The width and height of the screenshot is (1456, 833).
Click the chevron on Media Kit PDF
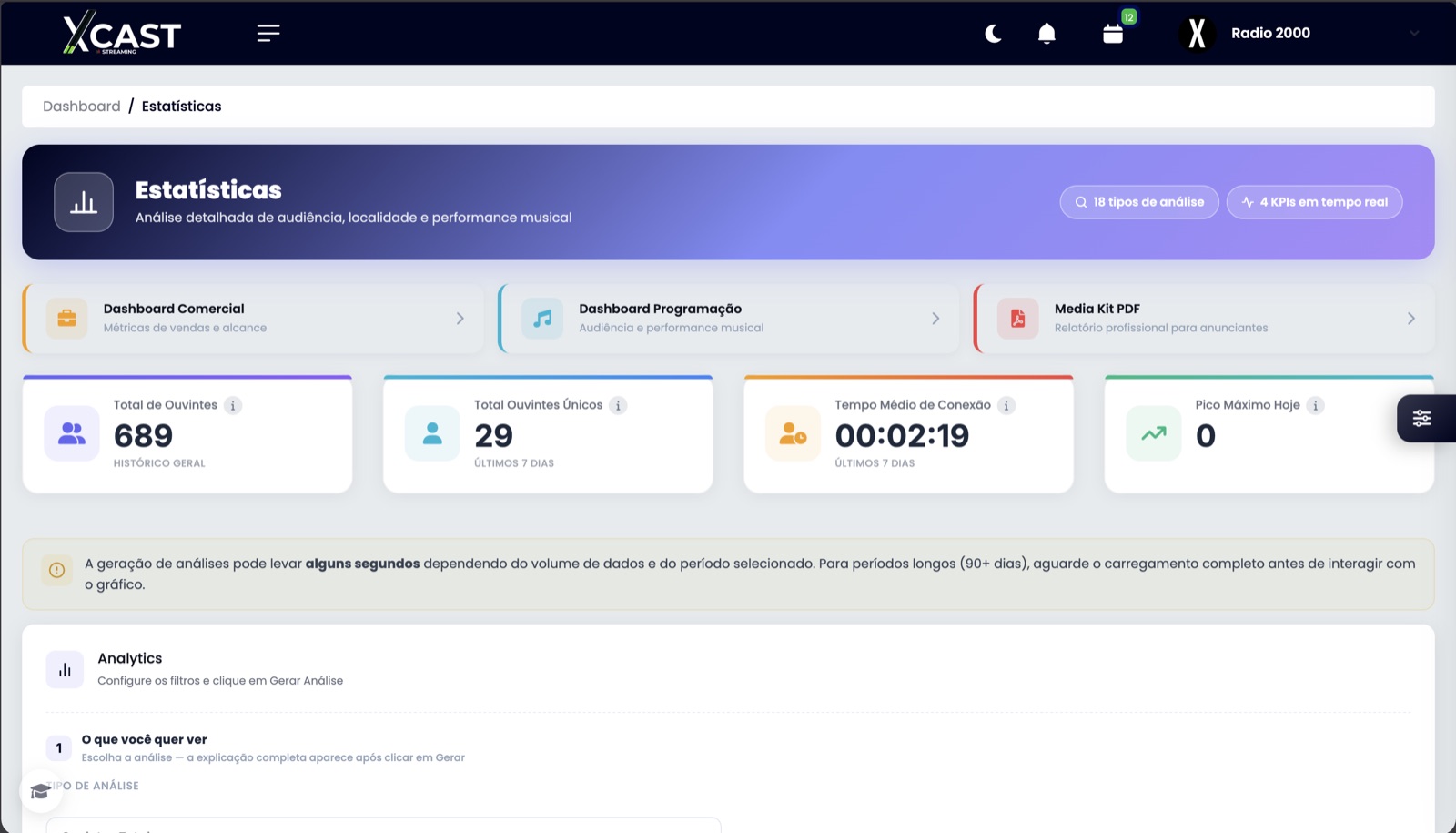tap(1411, 319)
